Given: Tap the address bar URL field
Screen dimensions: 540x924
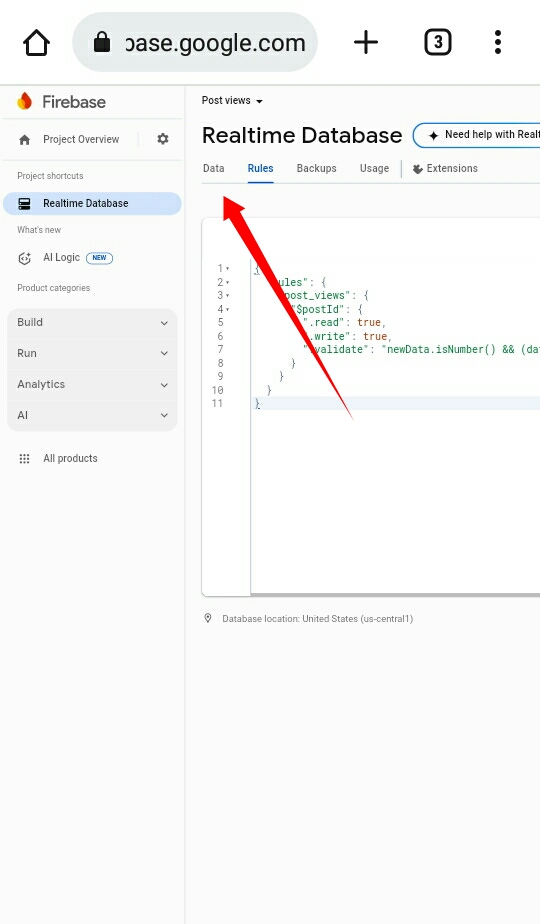Looking at the screenshot, I should (x=195, y=42).
